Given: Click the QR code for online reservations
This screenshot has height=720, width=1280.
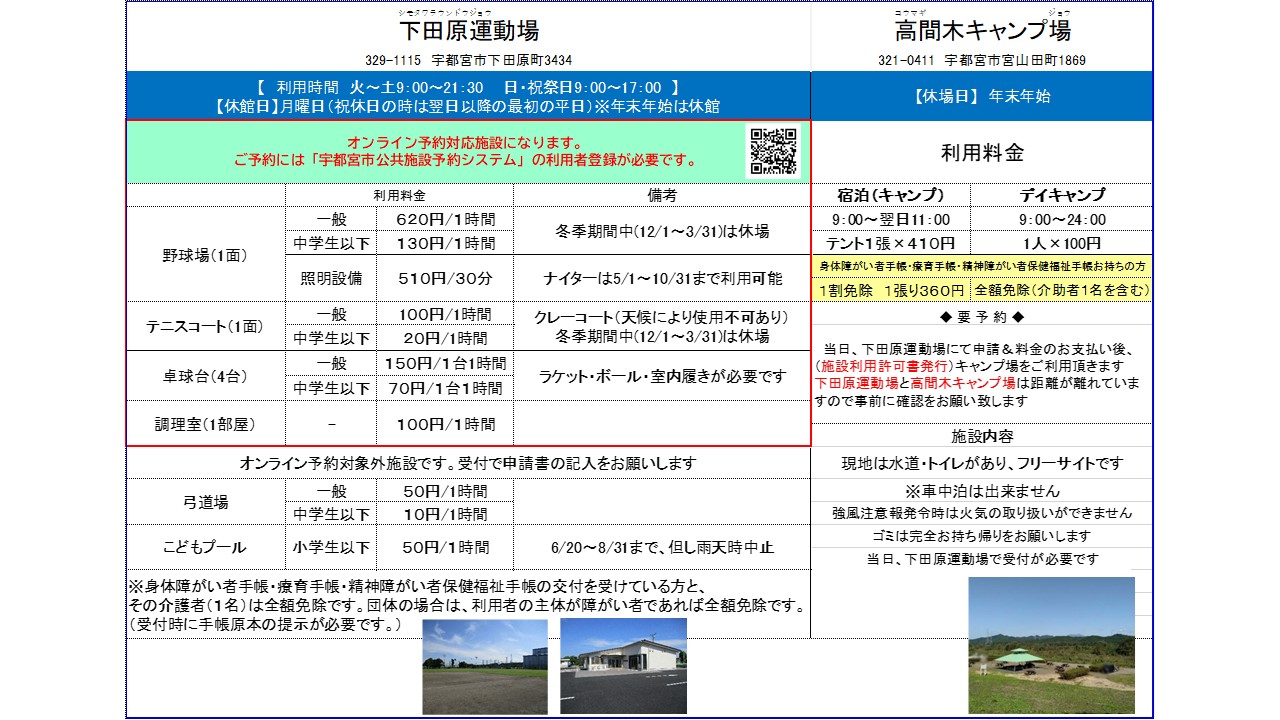Looking at the screenshot, I should click(x=773, y=150).
